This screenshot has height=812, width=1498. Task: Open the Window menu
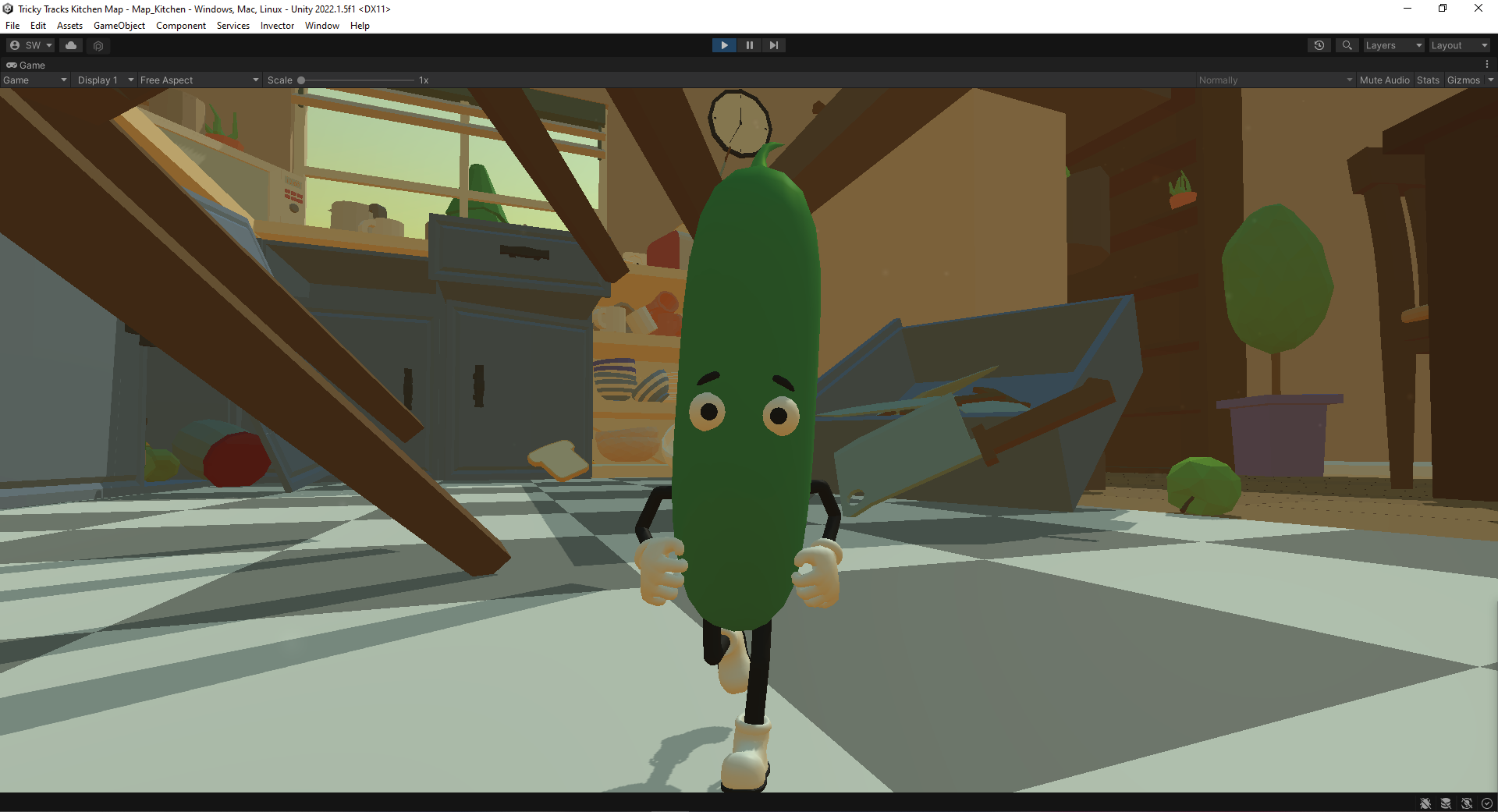(322, 26)
